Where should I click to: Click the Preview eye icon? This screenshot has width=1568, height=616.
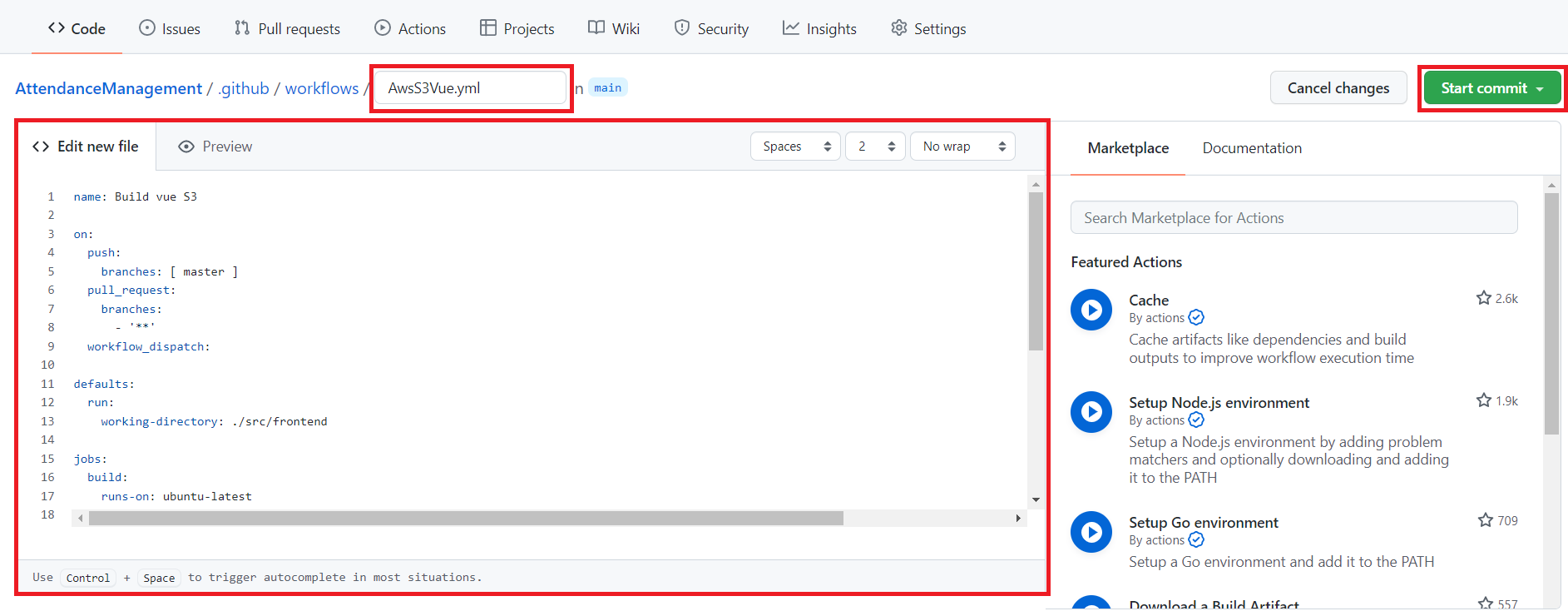pos(186,147)
